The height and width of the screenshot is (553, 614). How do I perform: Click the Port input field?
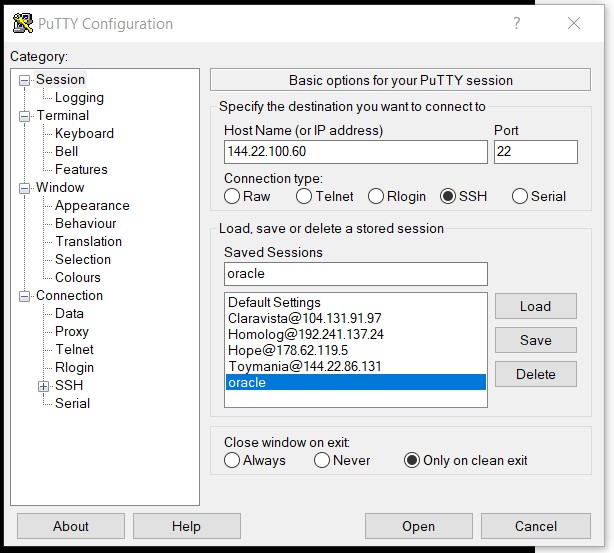(535, 152)
